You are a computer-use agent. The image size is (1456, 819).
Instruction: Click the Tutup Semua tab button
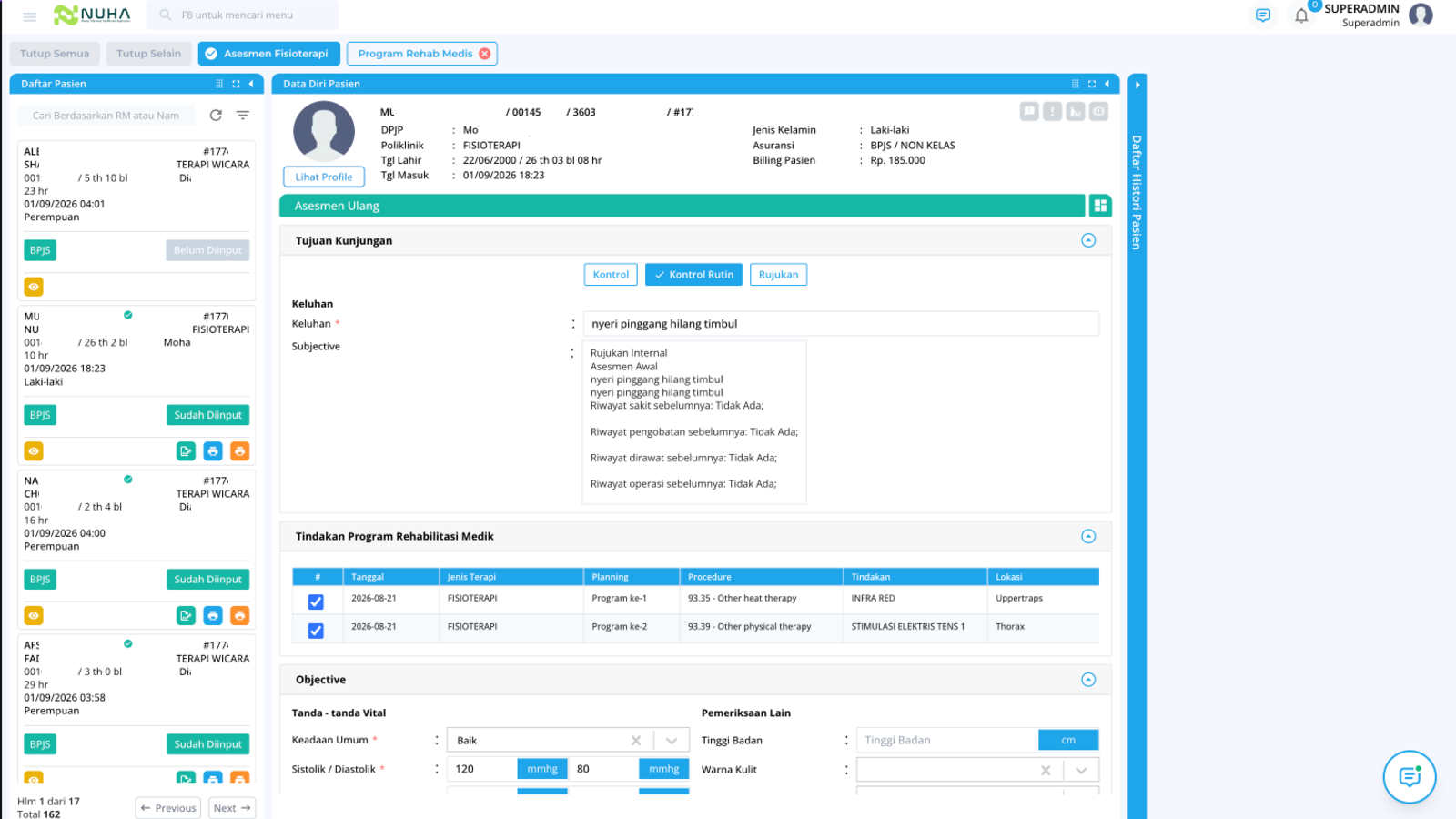click(55, 54)
